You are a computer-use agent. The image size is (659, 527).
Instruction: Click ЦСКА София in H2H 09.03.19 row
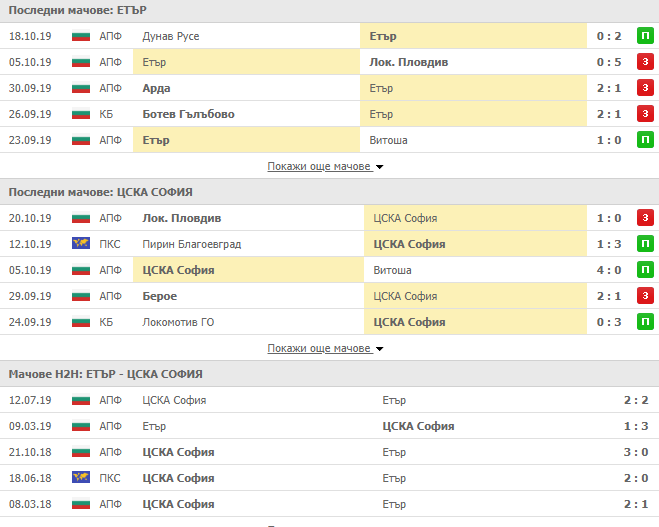tap(418, 426)
